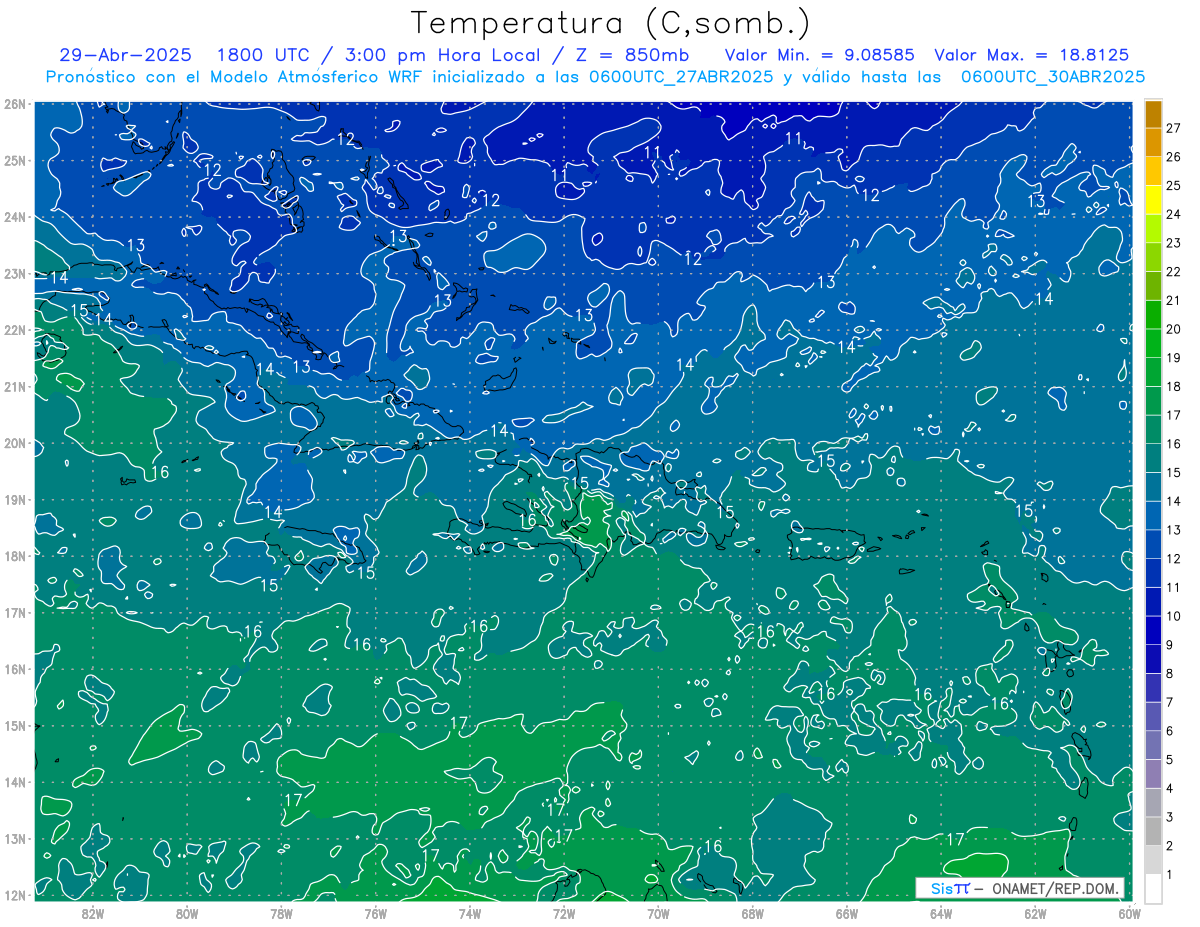Click the '64W' longitude label
Screen dimensions: 1200x927
click(941, 913)
